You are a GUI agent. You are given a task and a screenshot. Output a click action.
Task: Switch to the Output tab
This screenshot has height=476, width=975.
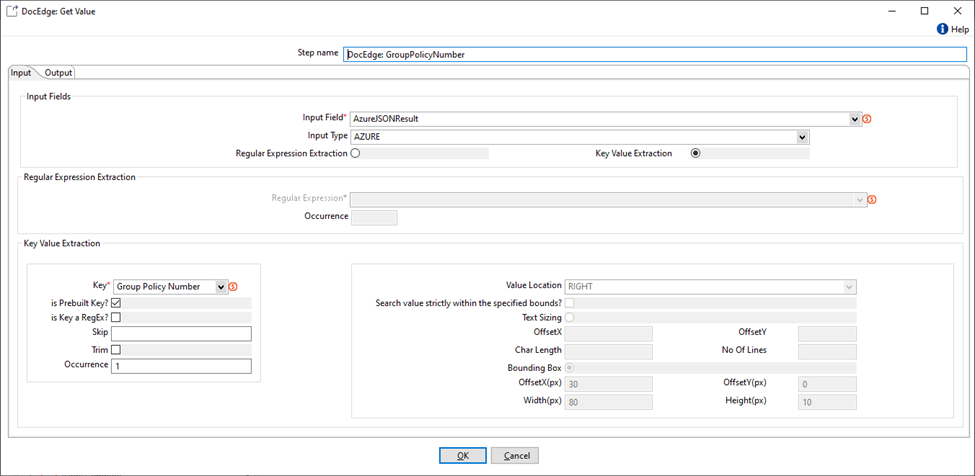[x=58, y=73]
